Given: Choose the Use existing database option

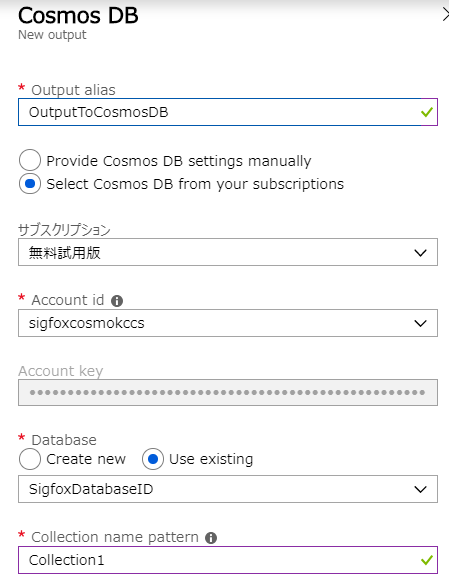Looking at the screenshot, I should coord(153,459).
